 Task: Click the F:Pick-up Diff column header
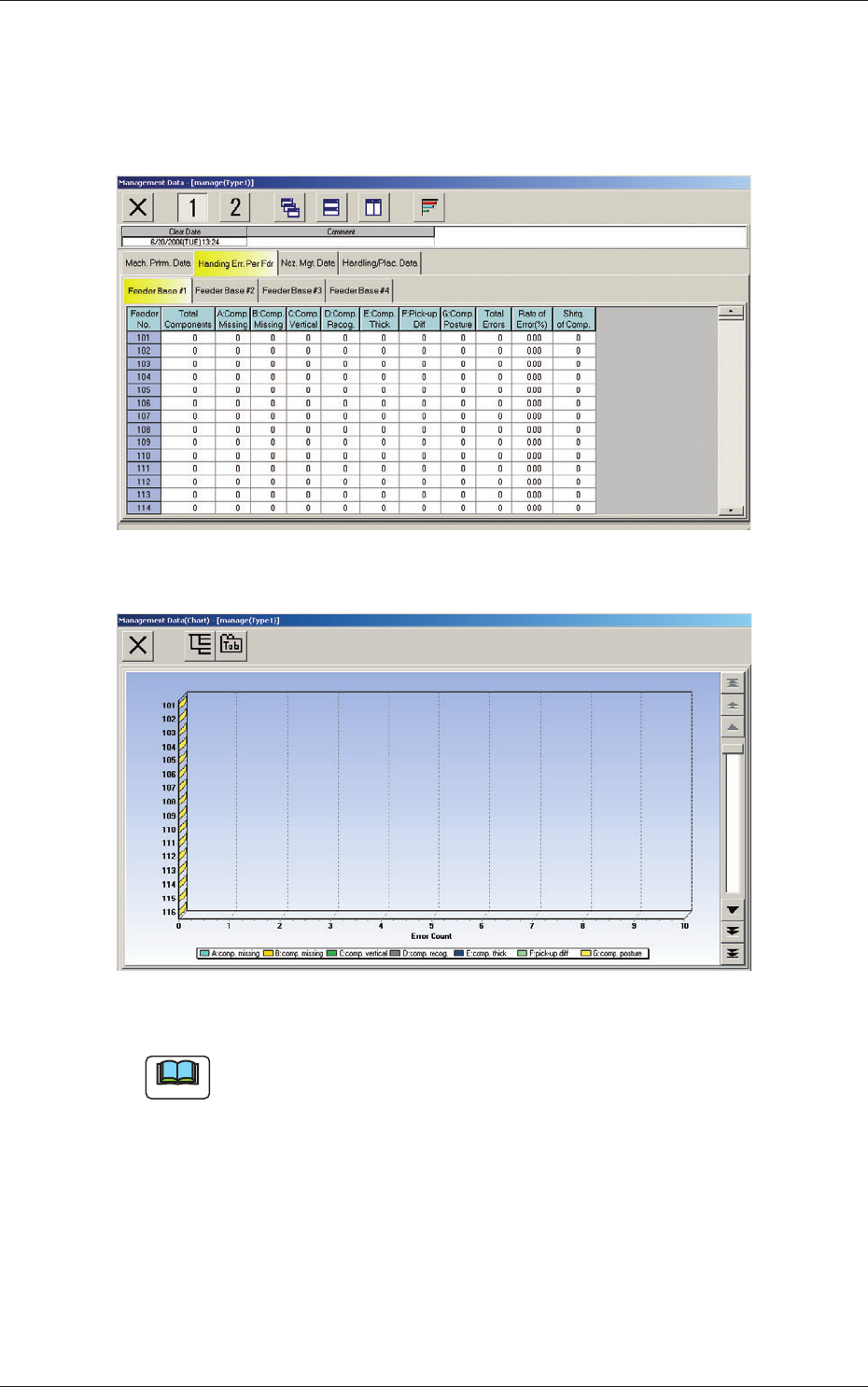(420, 319)
